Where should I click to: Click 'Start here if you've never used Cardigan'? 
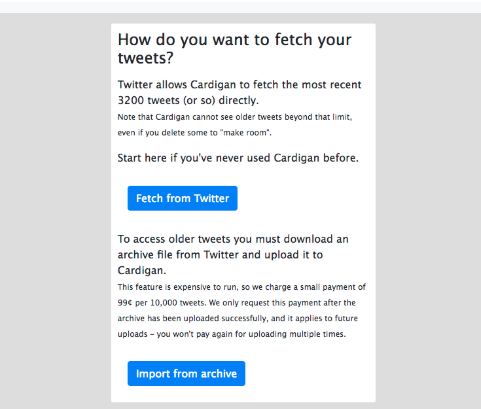(238, 158)
